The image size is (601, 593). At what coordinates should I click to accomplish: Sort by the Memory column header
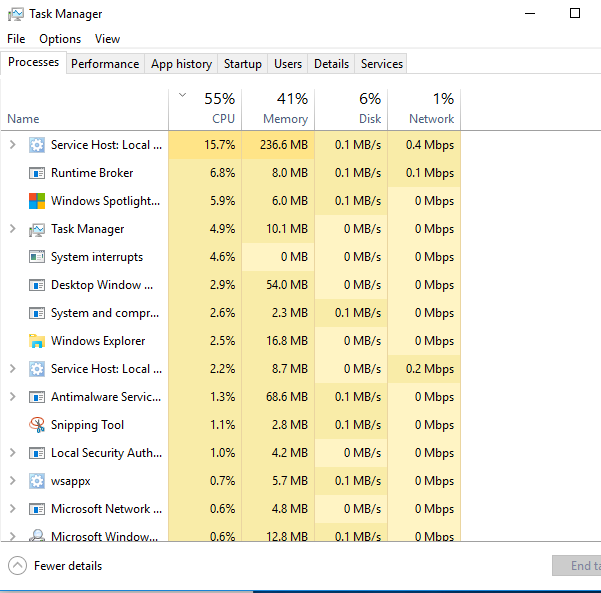(278, 110)
